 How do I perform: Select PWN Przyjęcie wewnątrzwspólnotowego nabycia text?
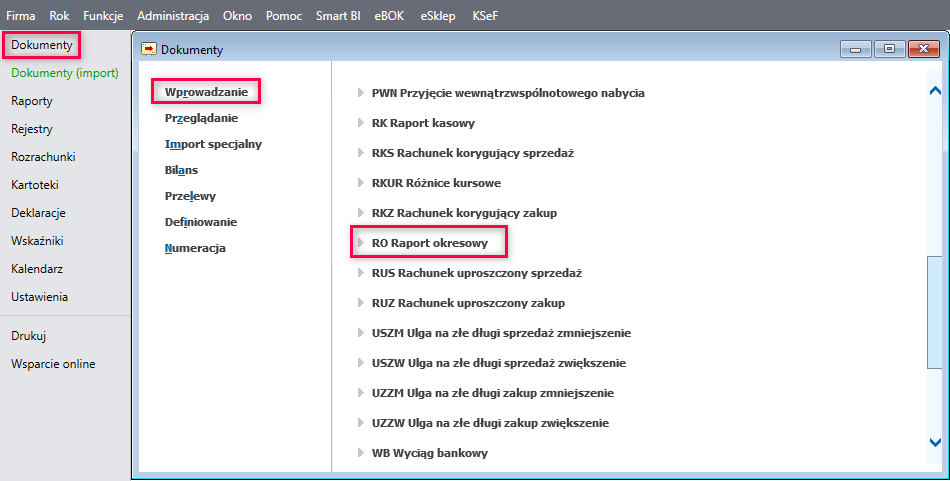[508, 93]
